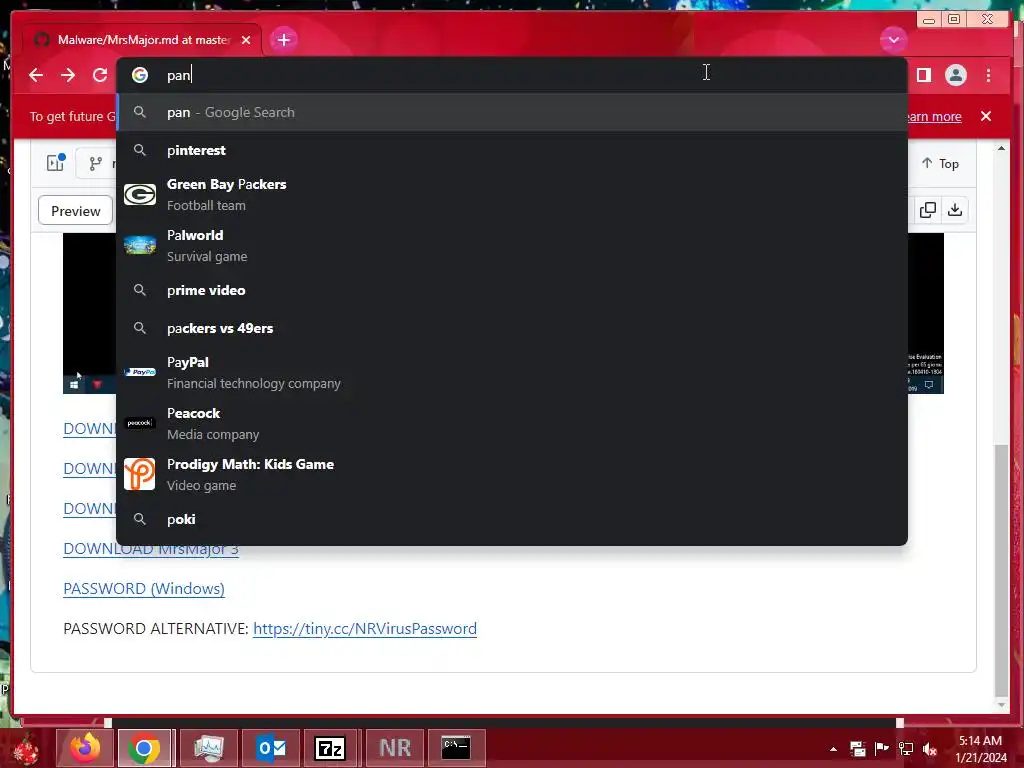Select packers vs 49ers suggestion

click(x=512, y=328)
